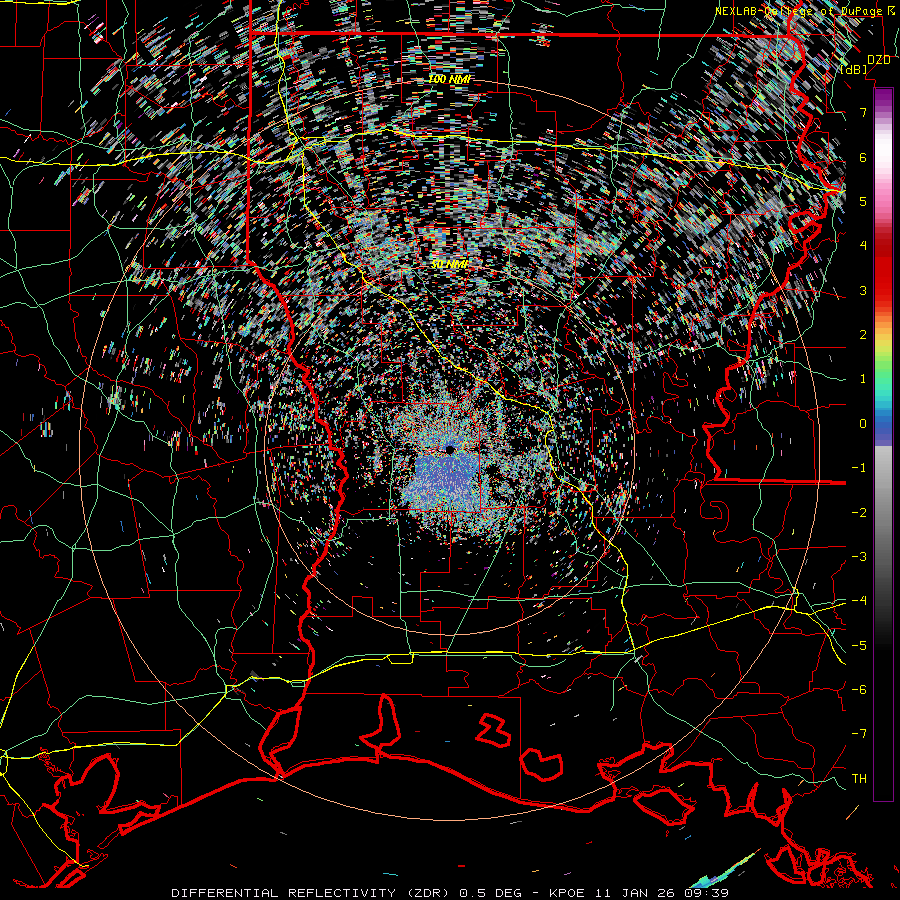Click the -1 value on the color scale
The height and width of the screenshot is (900, 900).
point(859,468)
